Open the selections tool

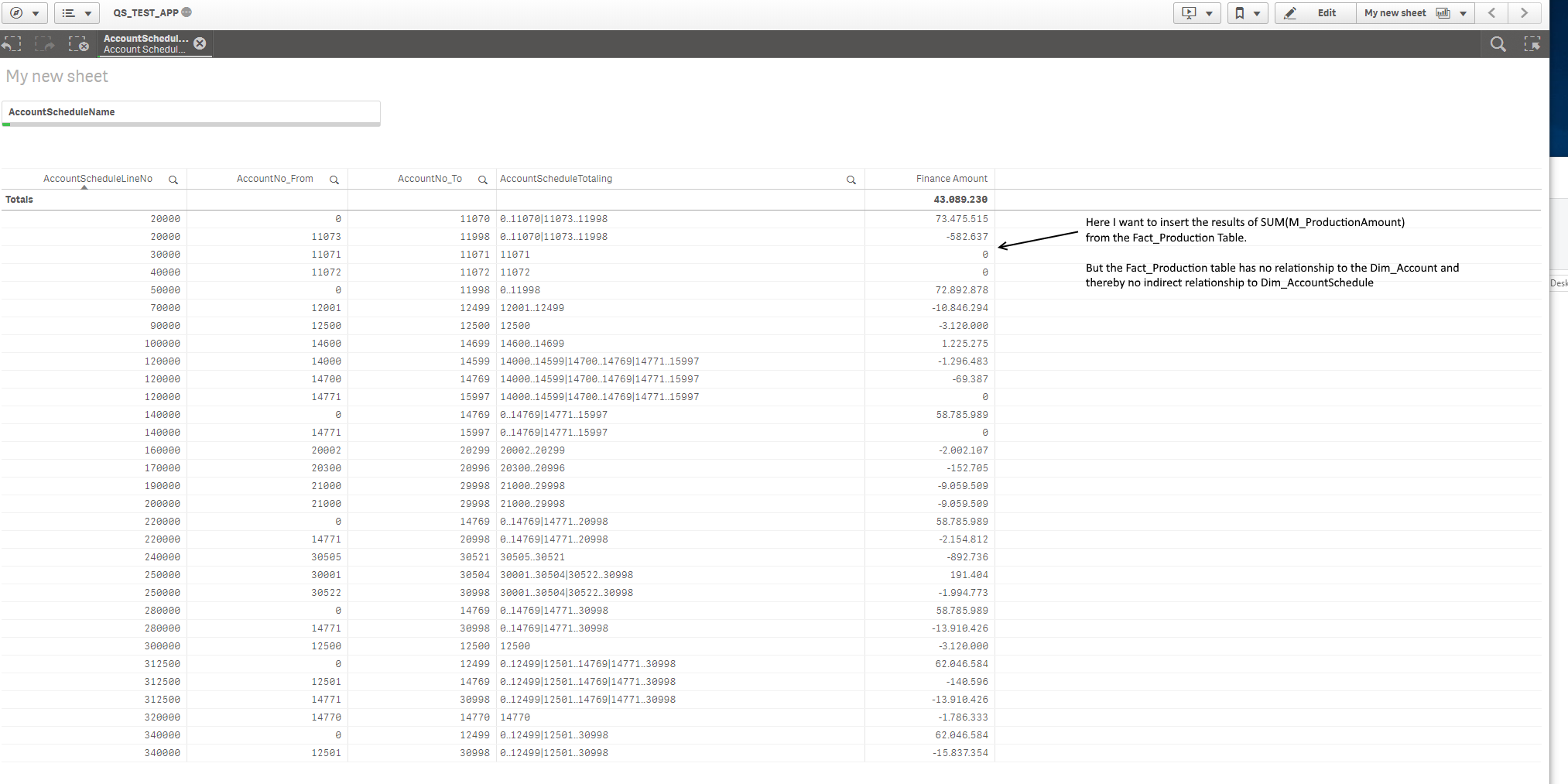point(1532,44)
